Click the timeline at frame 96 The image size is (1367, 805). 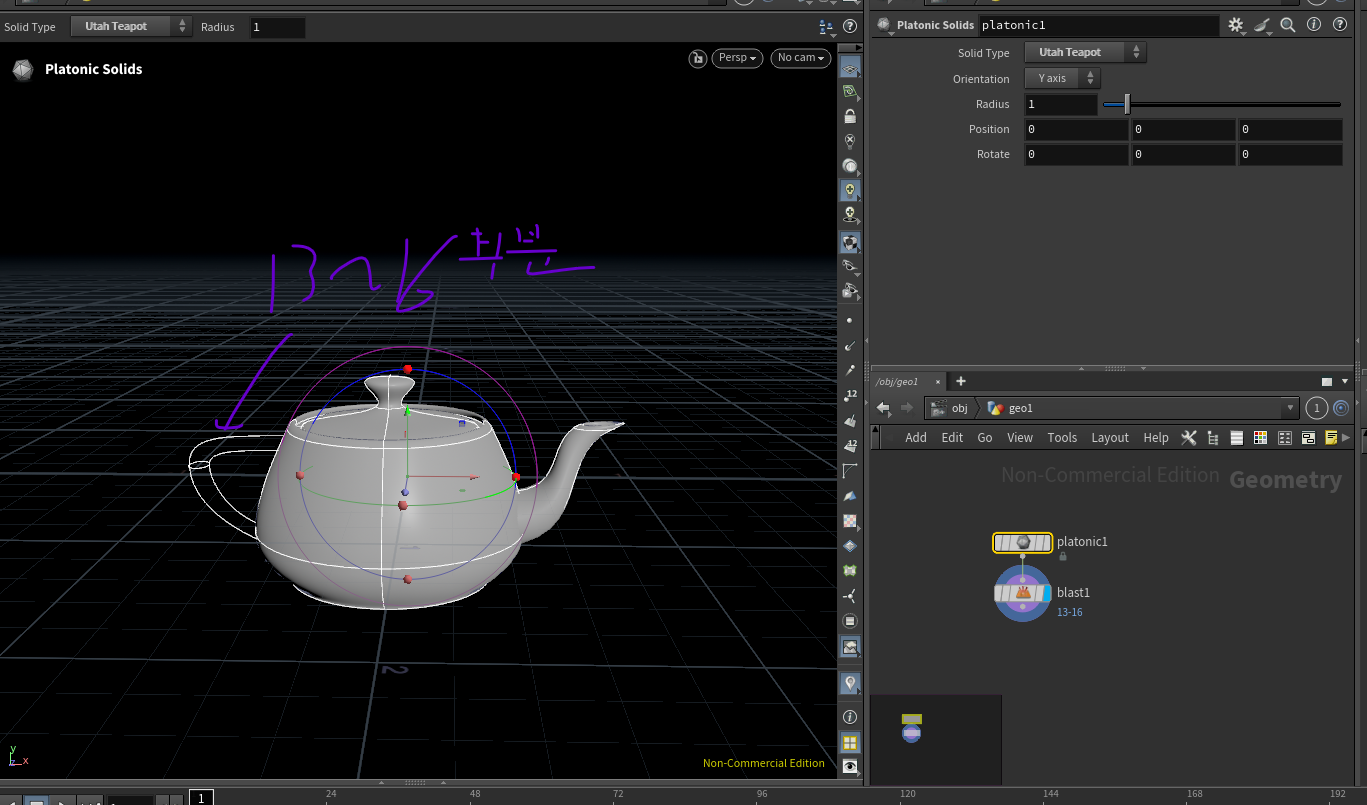point(762,796)
